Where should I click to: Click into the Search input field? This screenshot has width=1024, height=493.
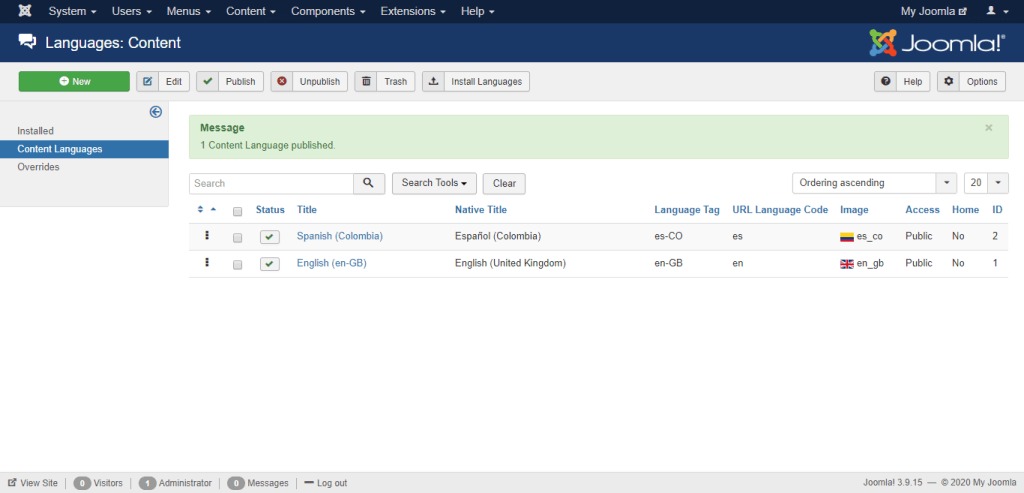tap(272, 183)
